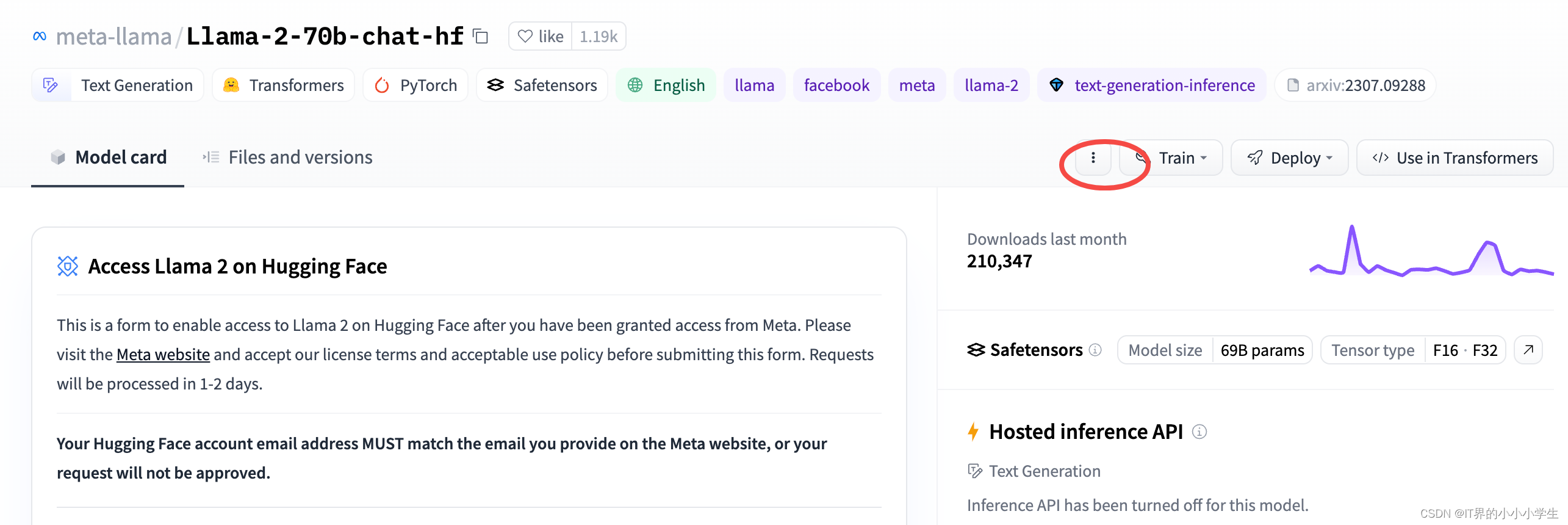The height and width of the screenshot is (525, 1568).
Task: Click the text-generation-inference tag
Action: (1152, 85)
